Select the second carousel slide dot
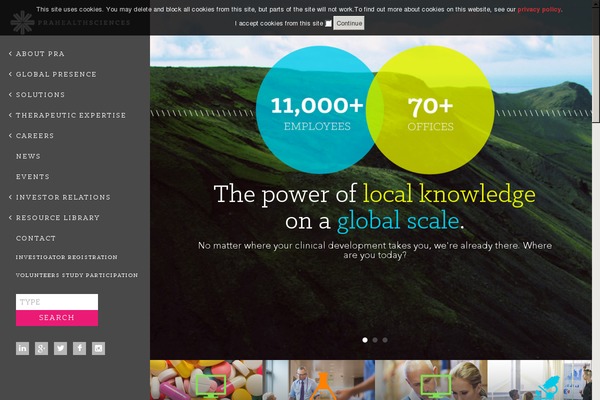 point(375,340)
